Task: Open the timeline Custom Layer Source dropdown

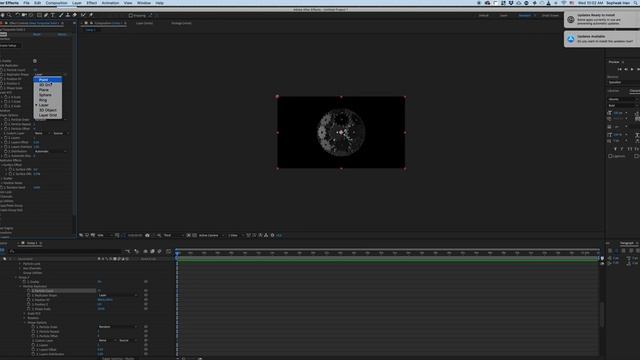Action: [127, 340]
